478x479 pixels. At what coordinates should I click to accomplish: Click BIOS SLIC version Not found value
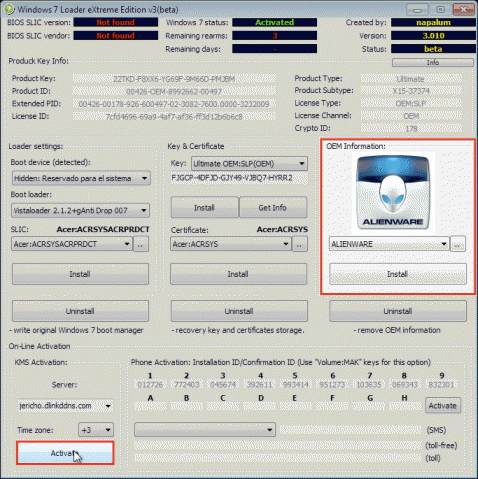pos(116,22)
